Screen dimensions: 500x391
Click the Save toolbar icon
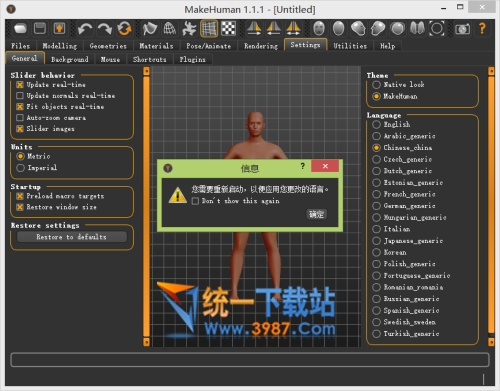(40, 29)
